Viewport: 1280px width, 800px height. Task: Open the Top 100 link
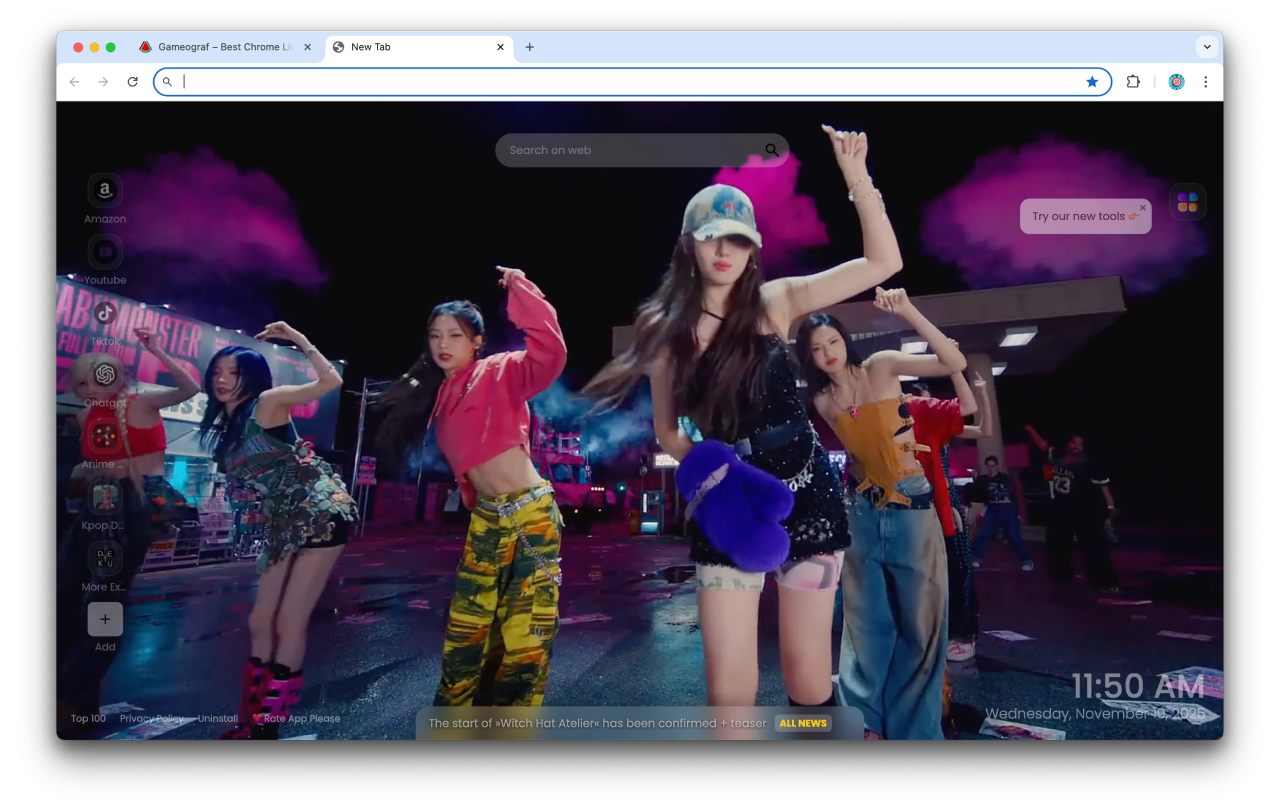point(88,719)
